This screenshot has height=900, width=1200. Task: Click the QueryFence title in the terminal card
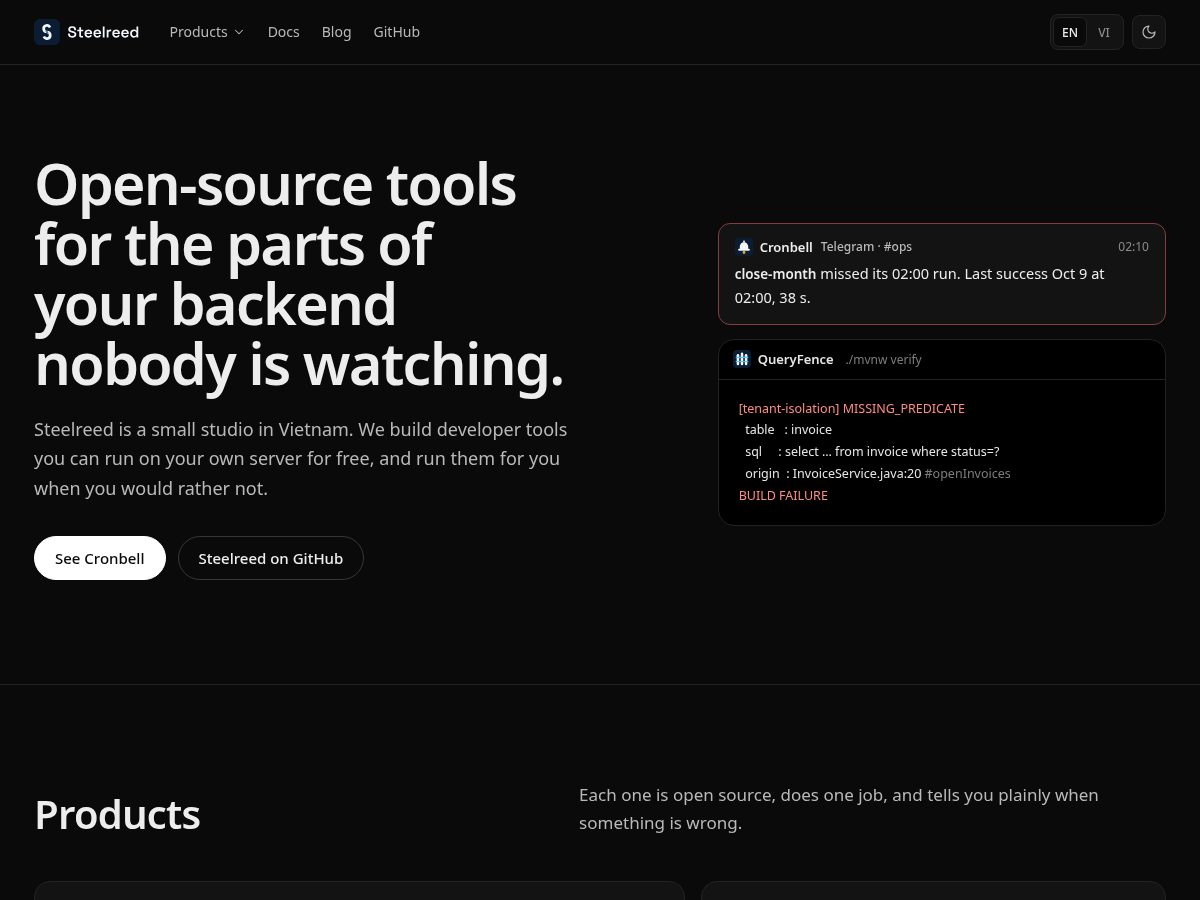(795, 359)
